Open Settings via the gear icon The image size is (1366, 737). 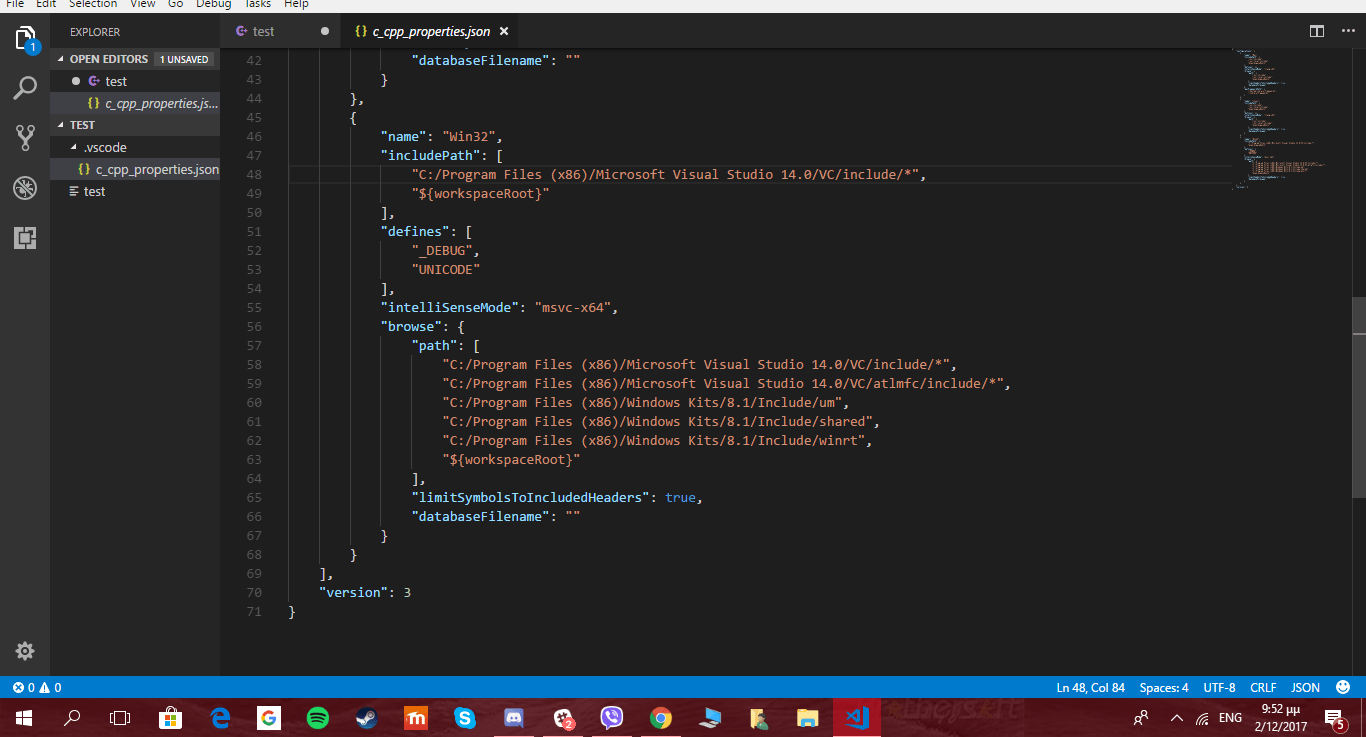click(25, 651)
